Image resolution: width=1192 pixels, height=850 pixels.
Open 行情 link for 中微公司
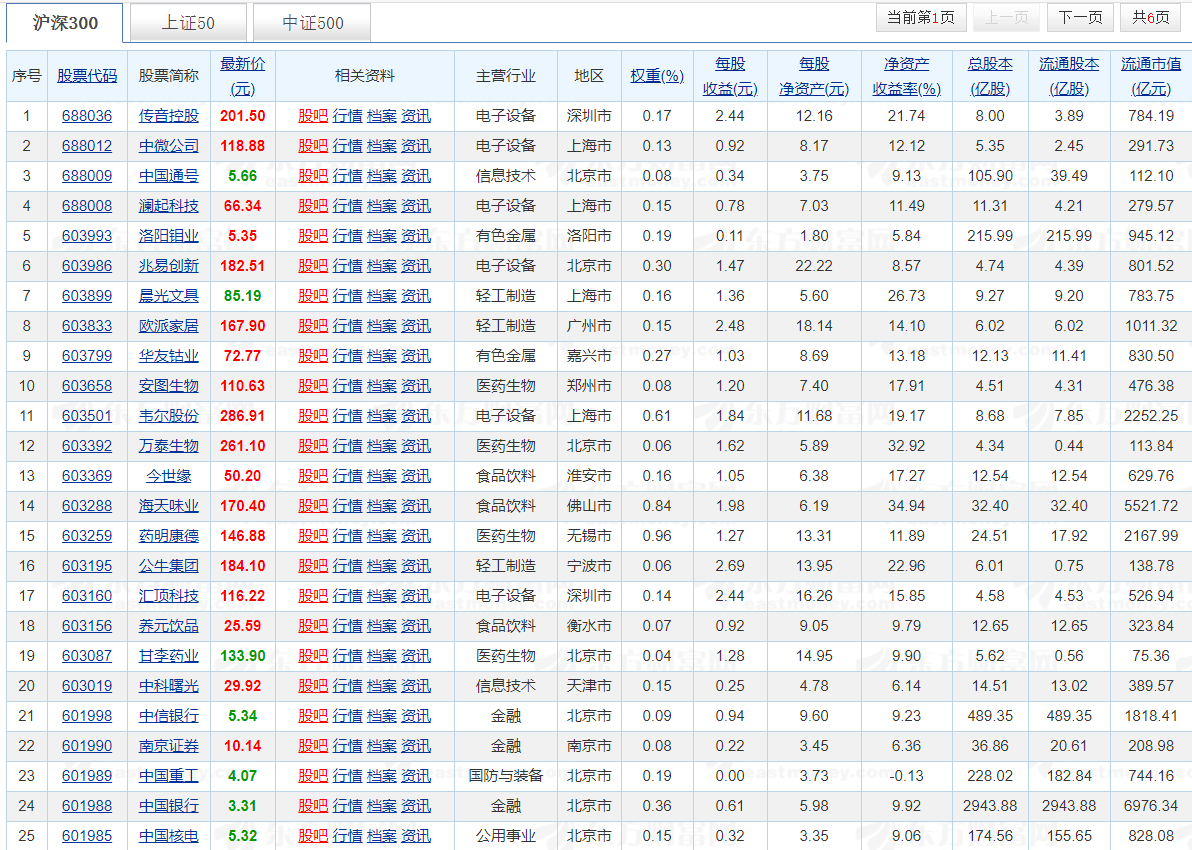347,145
